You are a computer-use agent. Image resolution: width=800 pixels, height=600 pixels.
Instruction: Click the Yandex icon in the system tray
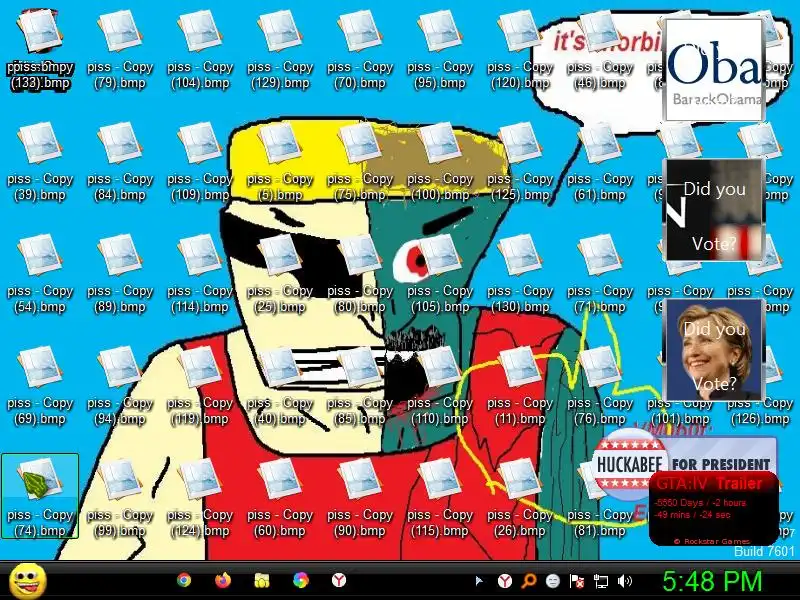505,581
